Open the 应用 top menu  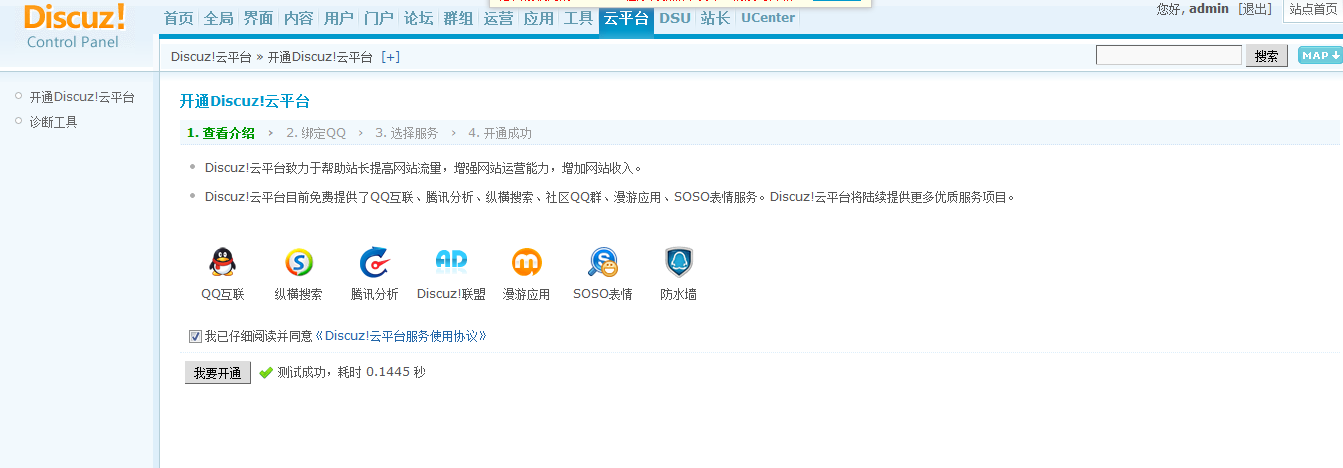[538, 18]
